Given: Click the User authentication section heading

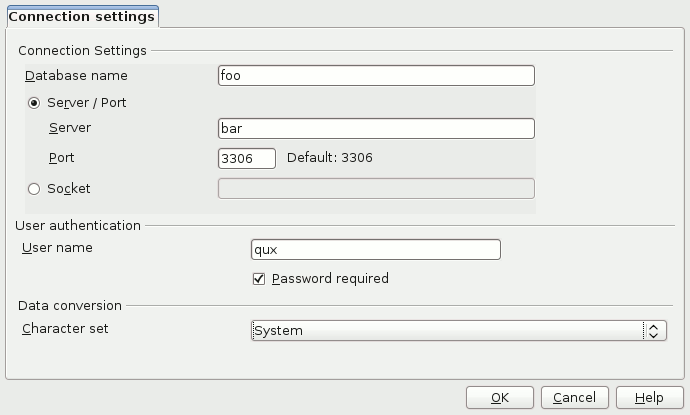Looking at the screenshot, I should pos(79,225).
